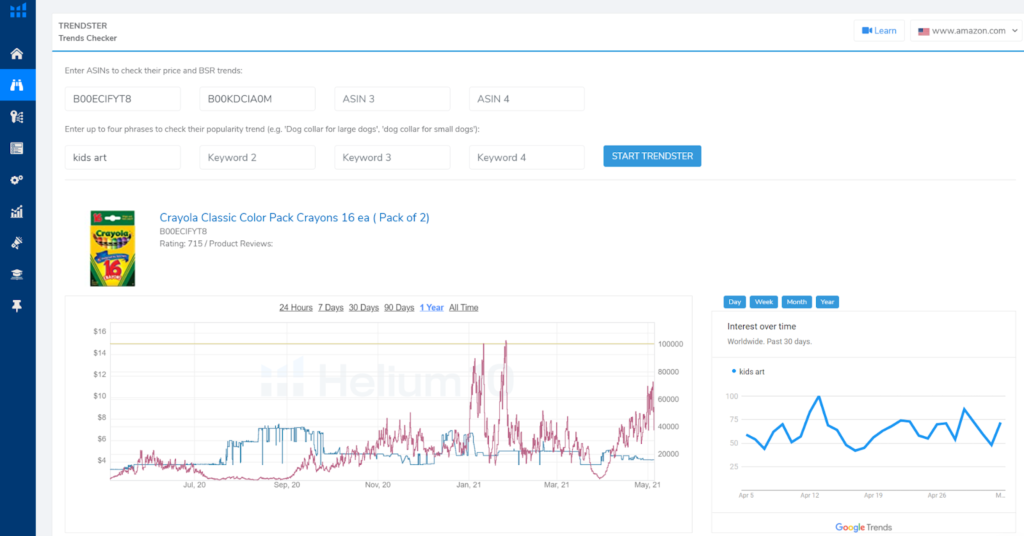Image resolution: width=1024 pixels, height=536 pixels.
Task: Click the Helium 10 logo icon
Action: (17, 12)
